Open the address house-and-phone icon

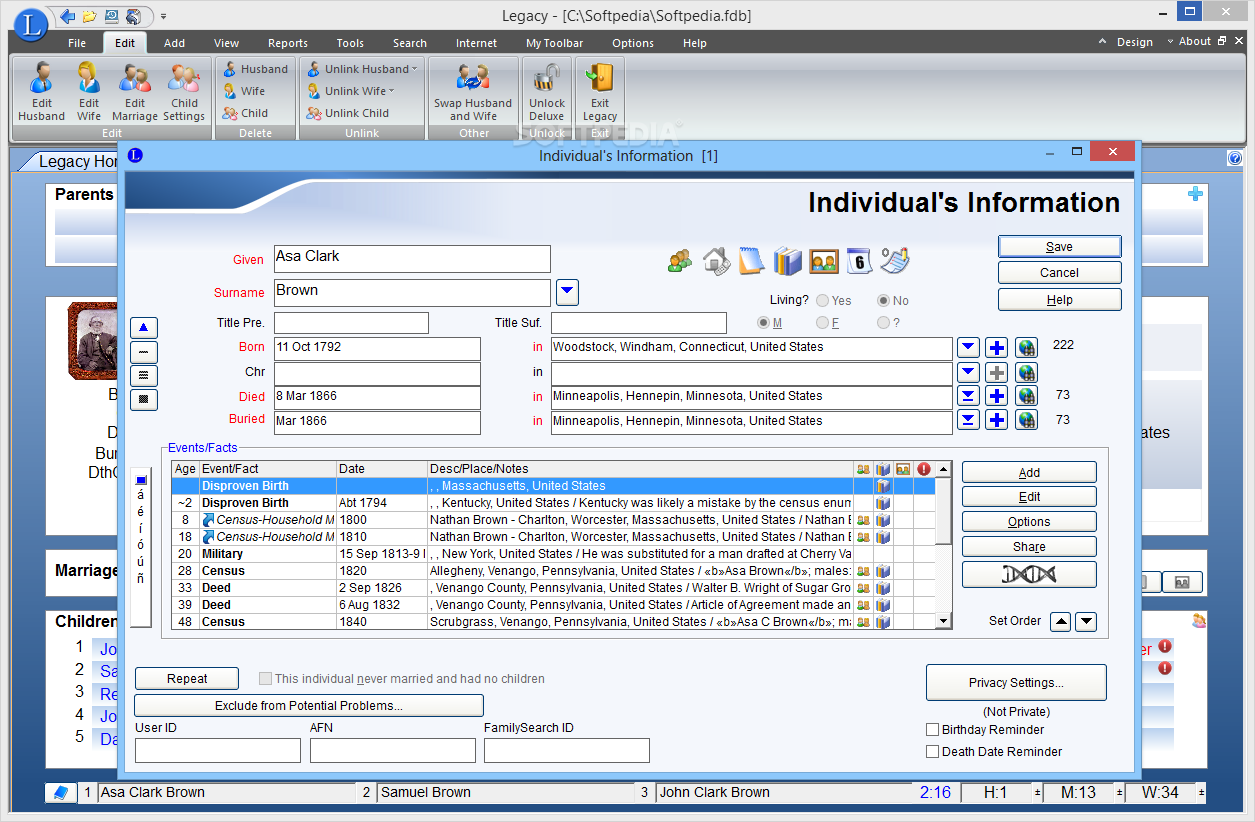click(x=716, y=261)
